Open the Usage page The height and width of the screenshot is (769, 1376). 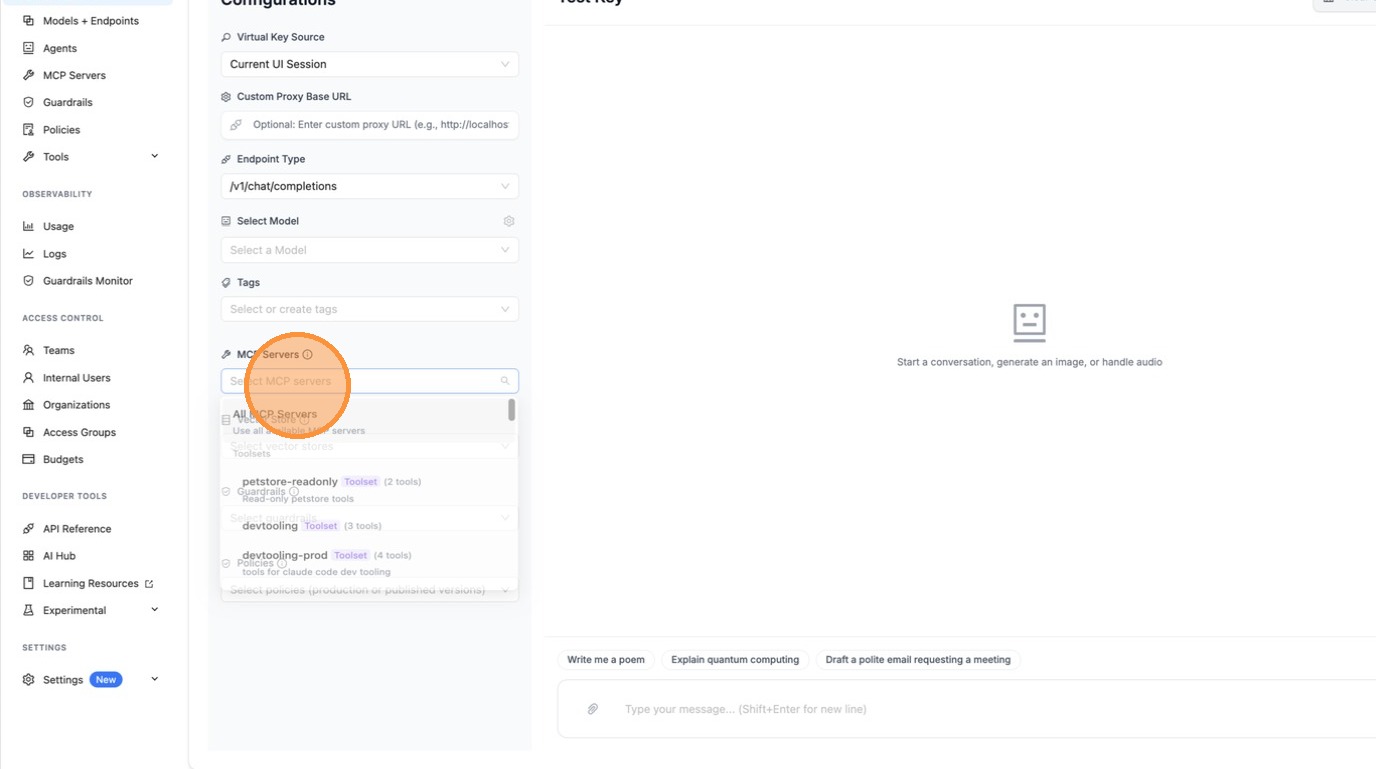tap(58, 227)
